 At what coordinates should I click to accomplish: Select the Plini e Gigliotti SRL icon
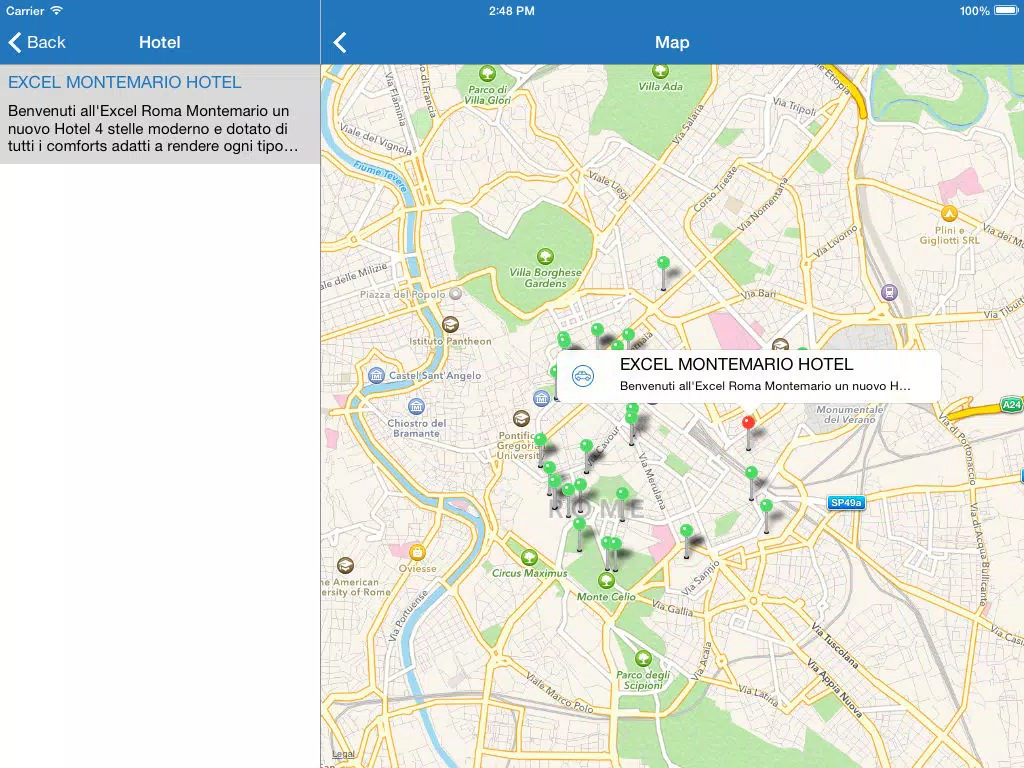click(949, 213)
